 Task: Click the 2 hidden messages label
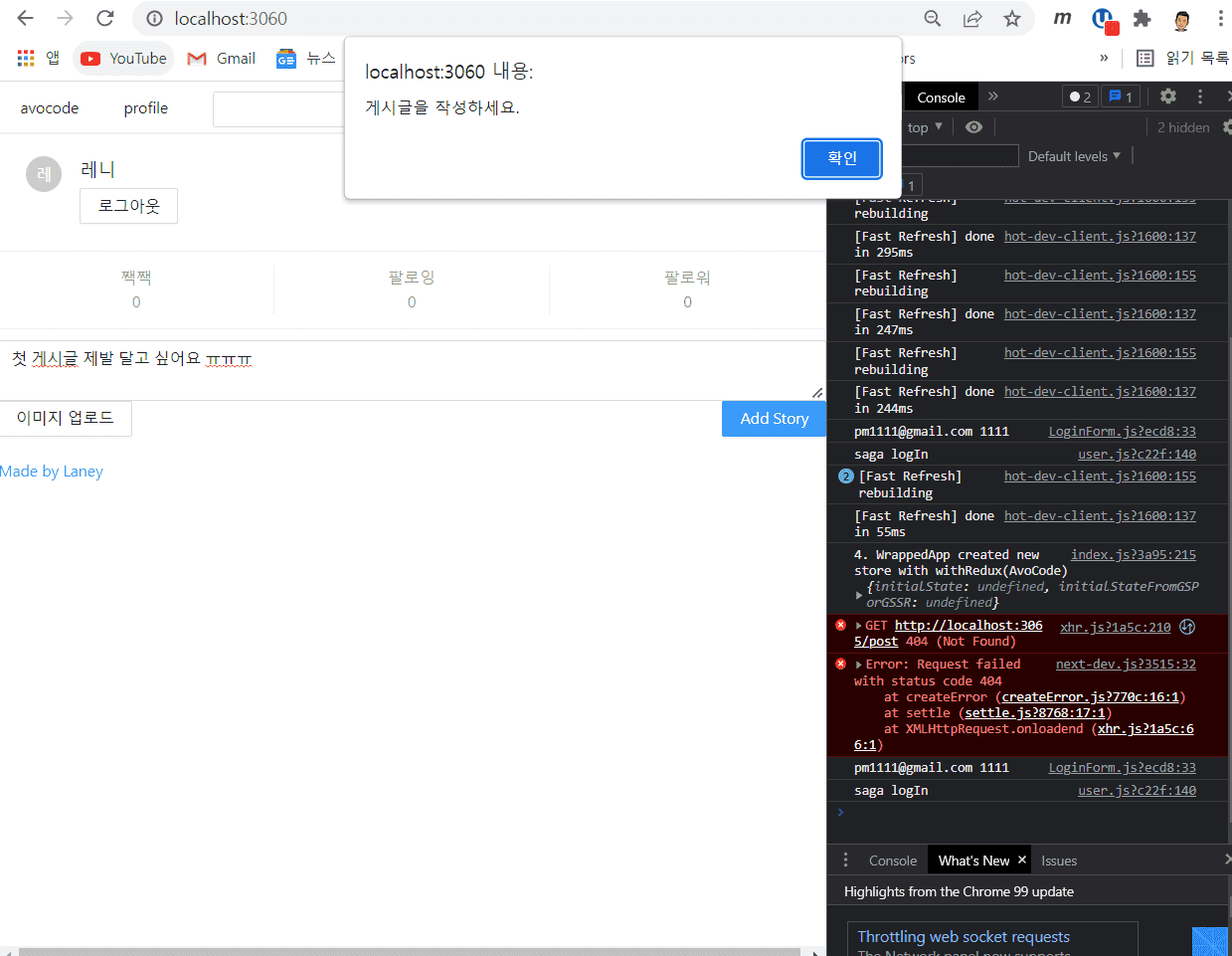pyautogui.click(x=1182, y=127)
